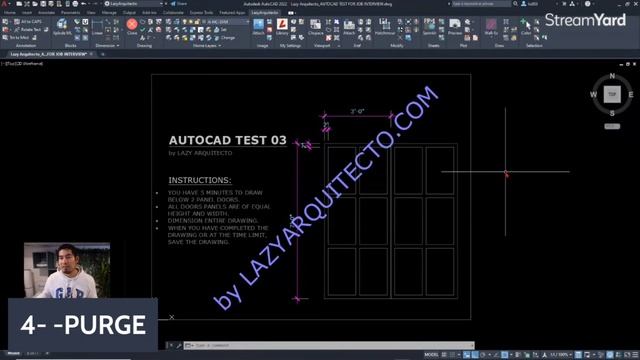
Task: Click the search keyword input in title bar
Action: tap(481, 4)
